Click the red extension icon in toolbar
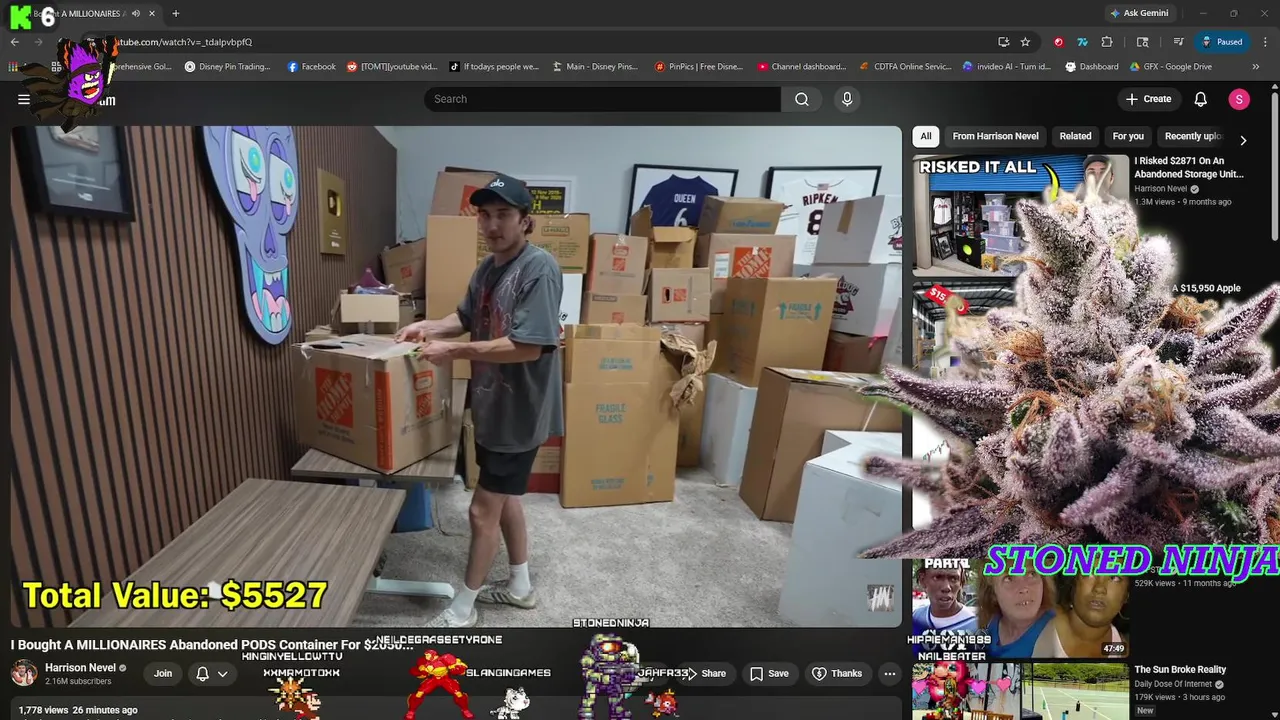 click(1058, 42)
